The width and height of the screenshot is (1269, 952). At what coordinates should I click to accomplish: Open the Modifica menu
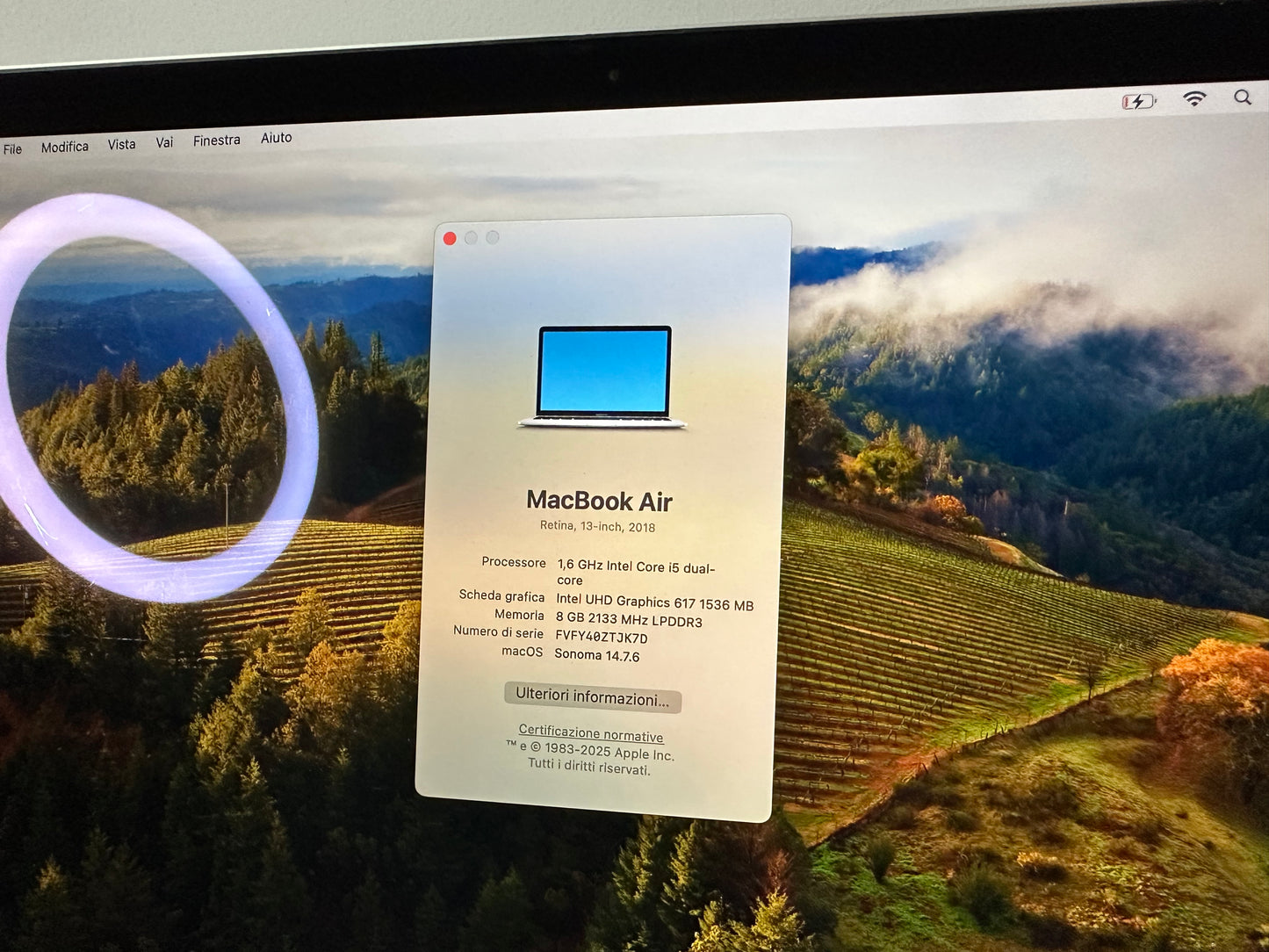click(x=64, y=147)
